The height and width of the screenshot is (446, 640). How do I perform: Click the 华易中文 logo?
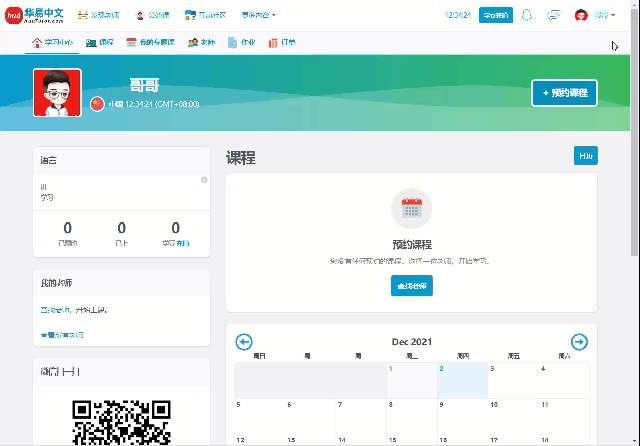[36, 15]
